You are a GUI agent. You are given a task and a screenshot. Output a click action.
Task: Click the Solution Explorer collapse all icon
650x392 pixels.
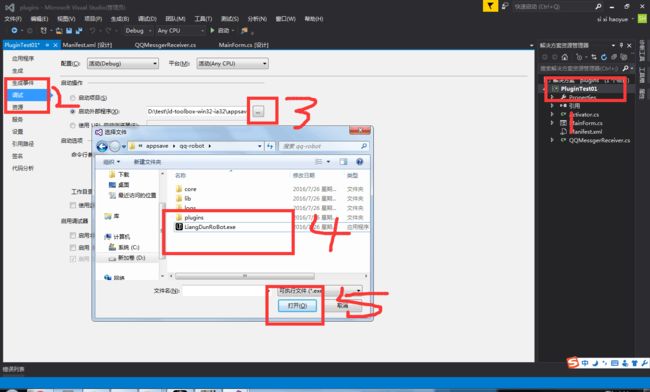tap(614, 57)
